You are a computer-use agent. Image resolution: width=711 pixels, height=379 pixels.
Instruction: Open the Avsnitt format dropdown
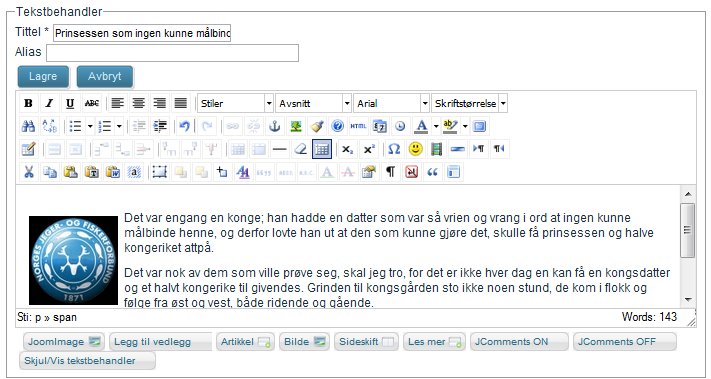coord(313,103)
